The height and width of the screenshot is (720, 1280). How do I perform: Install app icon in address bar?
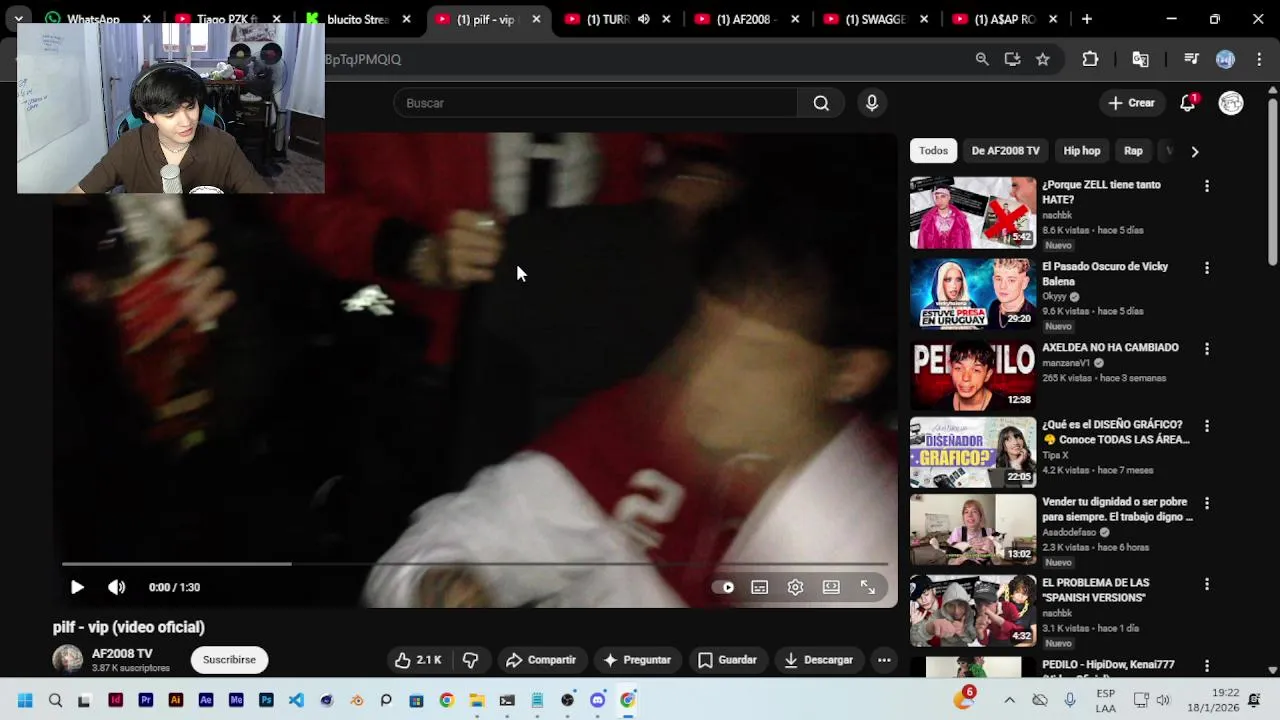tap(1012, 59)
